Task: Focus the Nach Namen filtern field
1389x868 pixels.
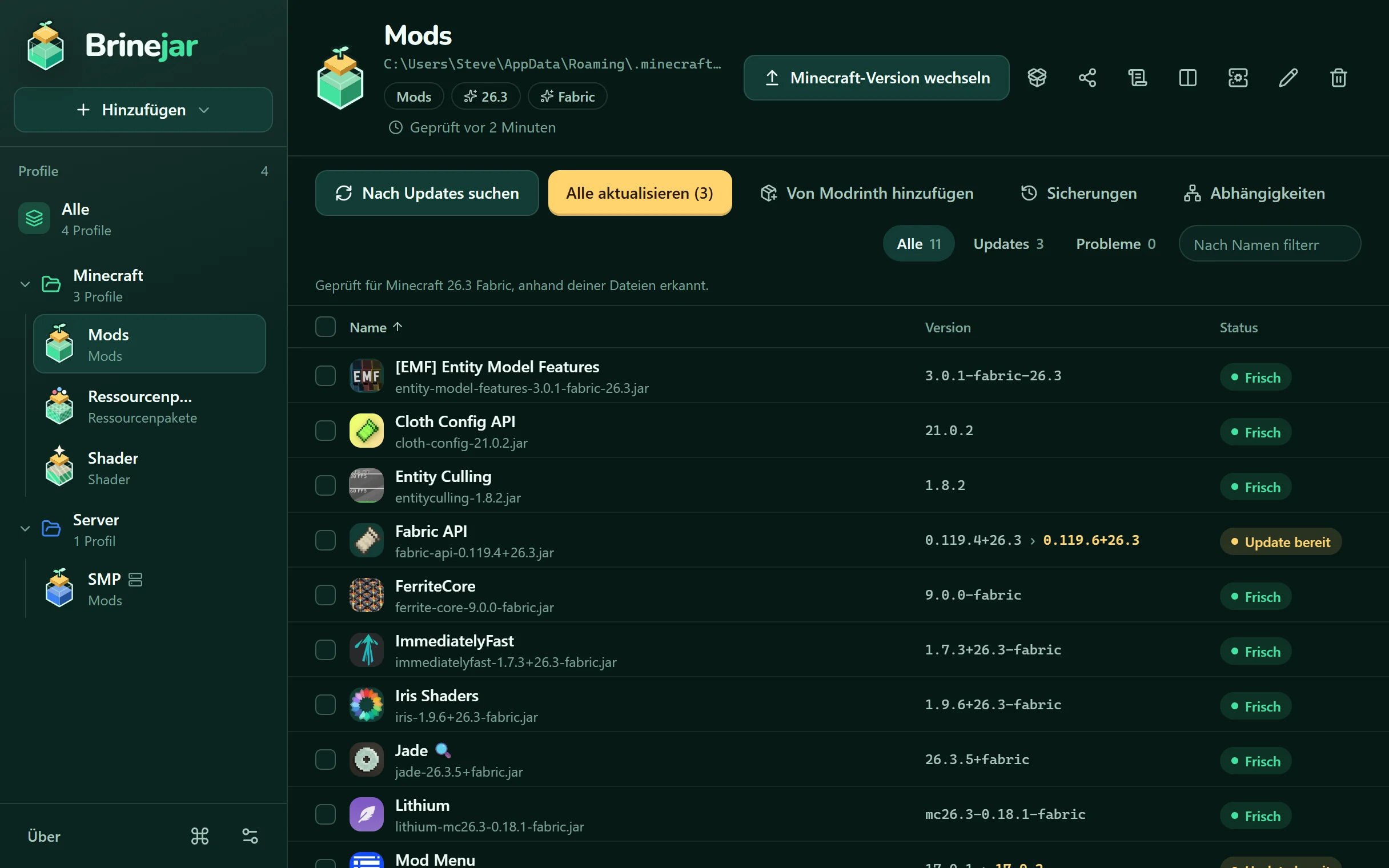Action: [x=1270, y=243]
